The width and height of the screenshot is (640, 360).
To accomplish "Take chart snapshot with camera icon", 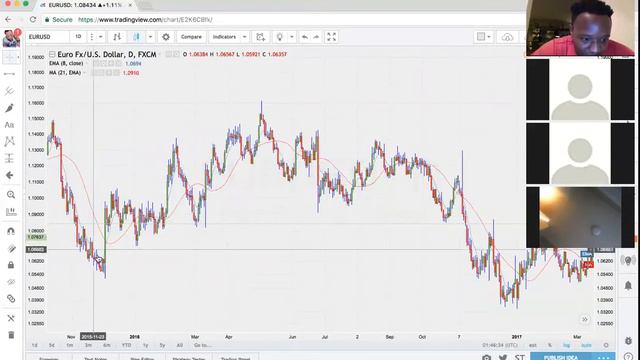I will coord(486,358).
